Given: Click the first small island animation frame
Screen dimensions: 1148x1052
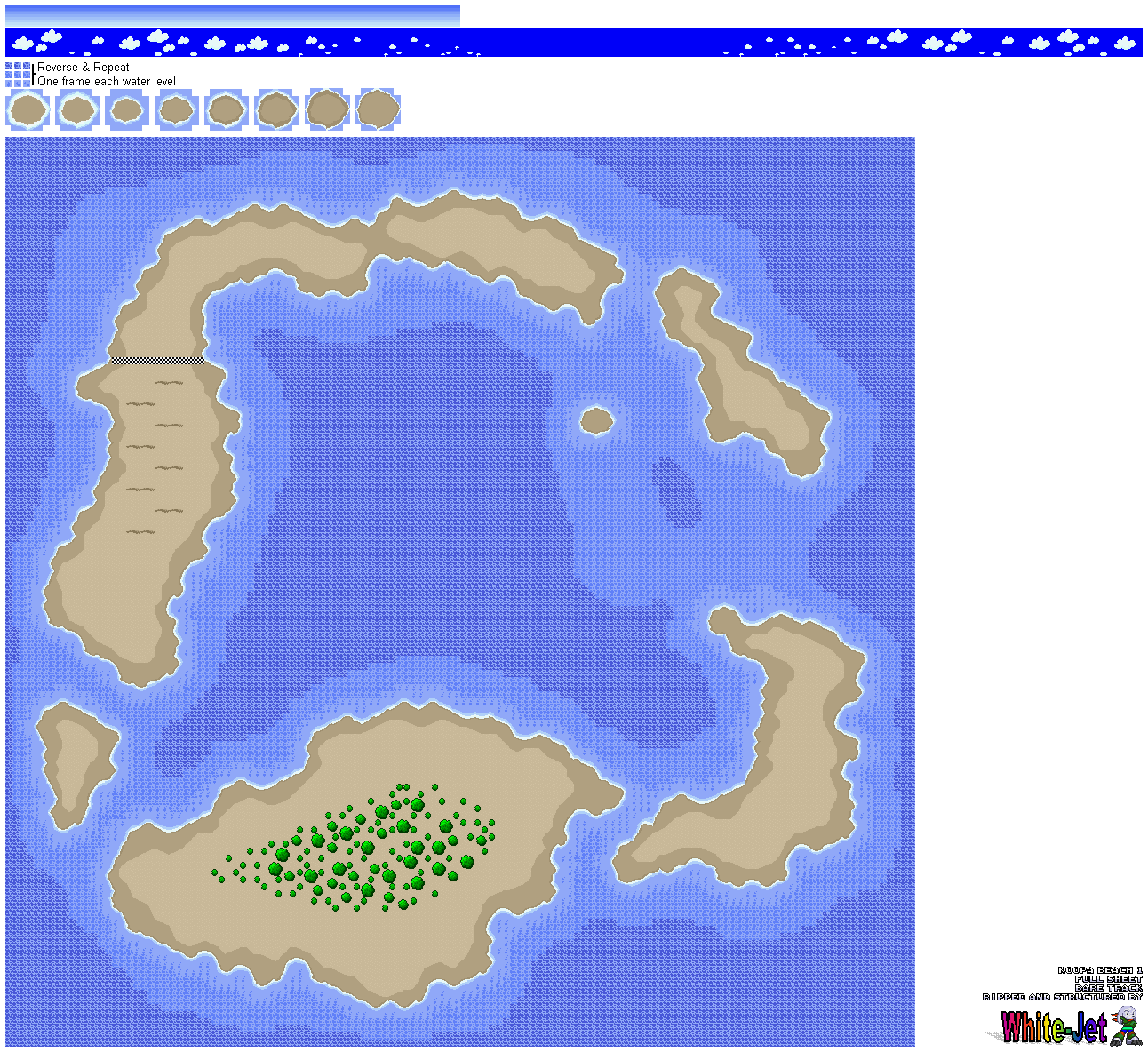Looking at the screenshot, I should (28, 111).
